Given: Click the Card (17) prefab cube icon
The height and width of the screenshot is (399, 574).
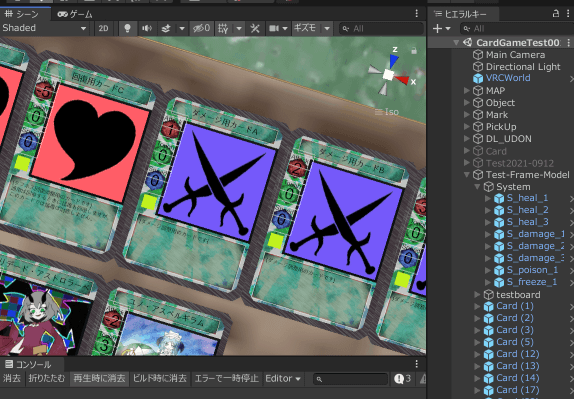Looking at the screenshot, I should [489, 390].
